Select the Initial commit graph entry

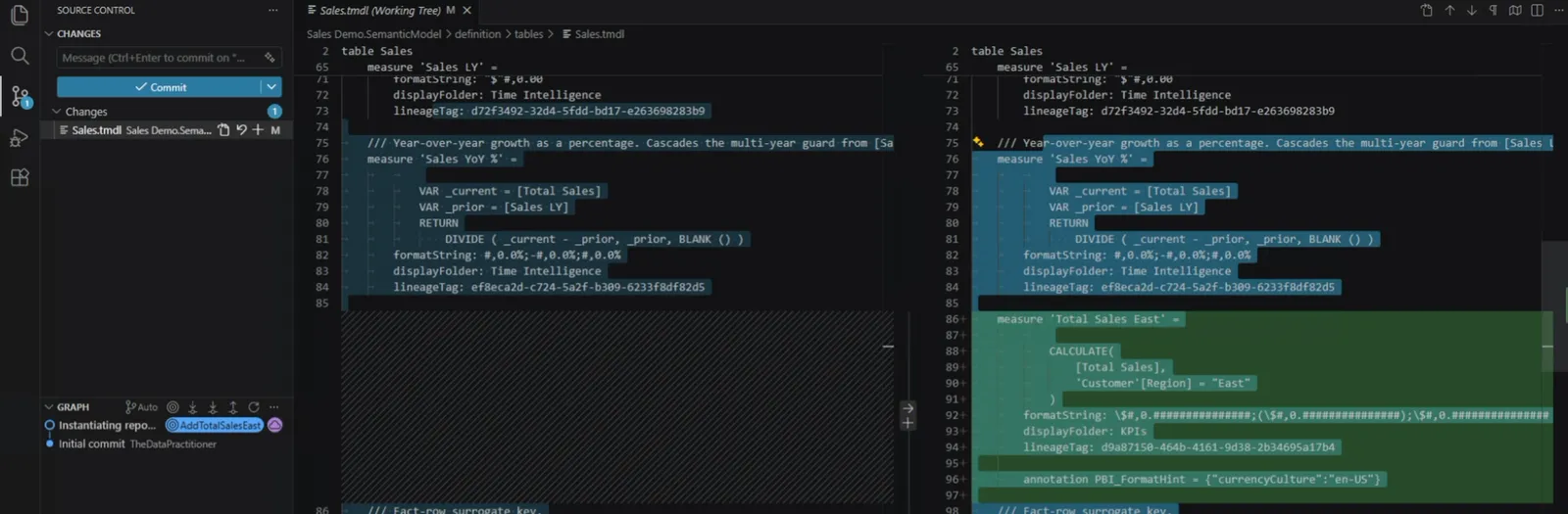[92, 444]
